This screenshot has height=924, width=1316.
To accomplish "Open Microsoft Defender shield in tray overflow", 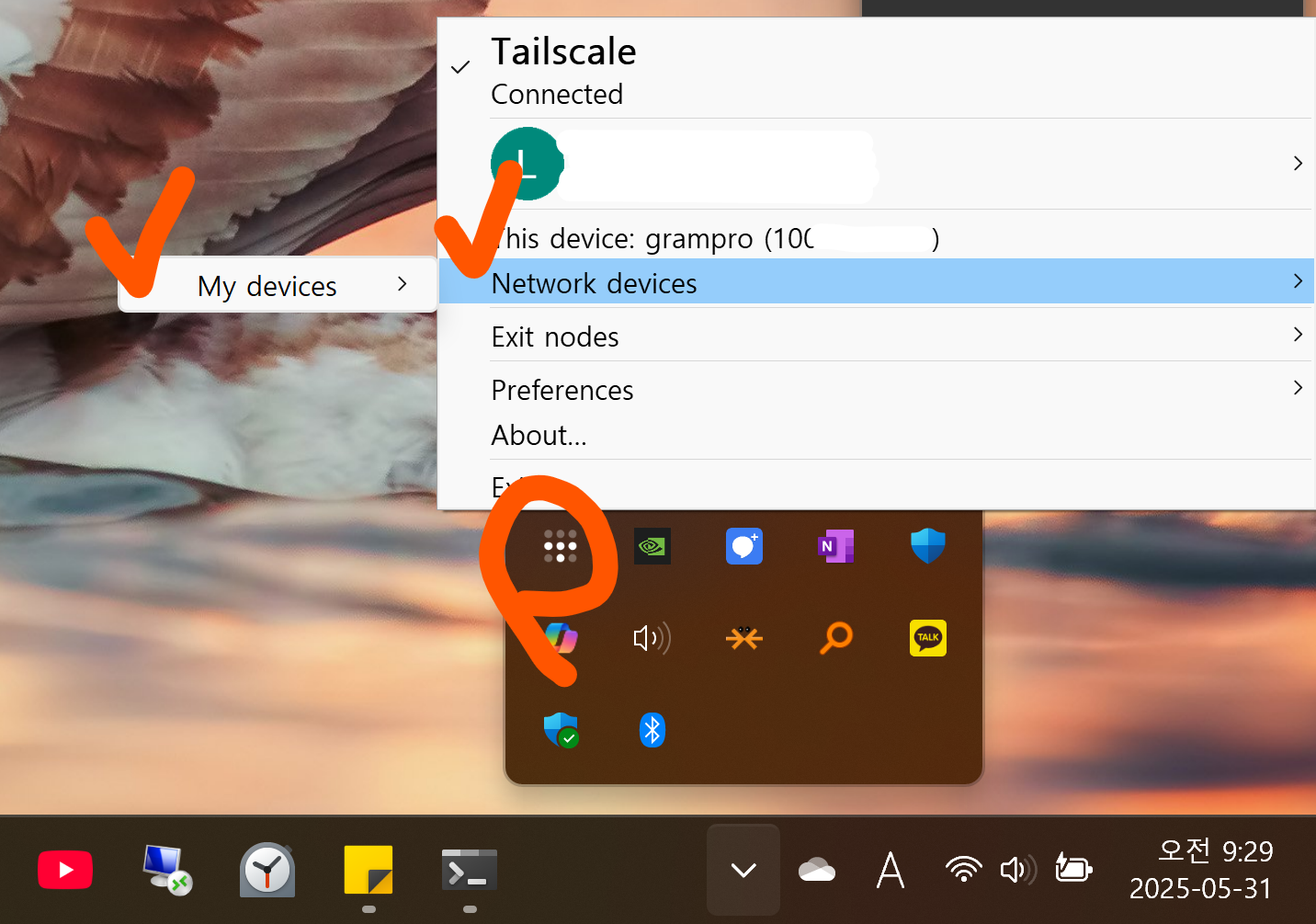I will tap(927, 545).
